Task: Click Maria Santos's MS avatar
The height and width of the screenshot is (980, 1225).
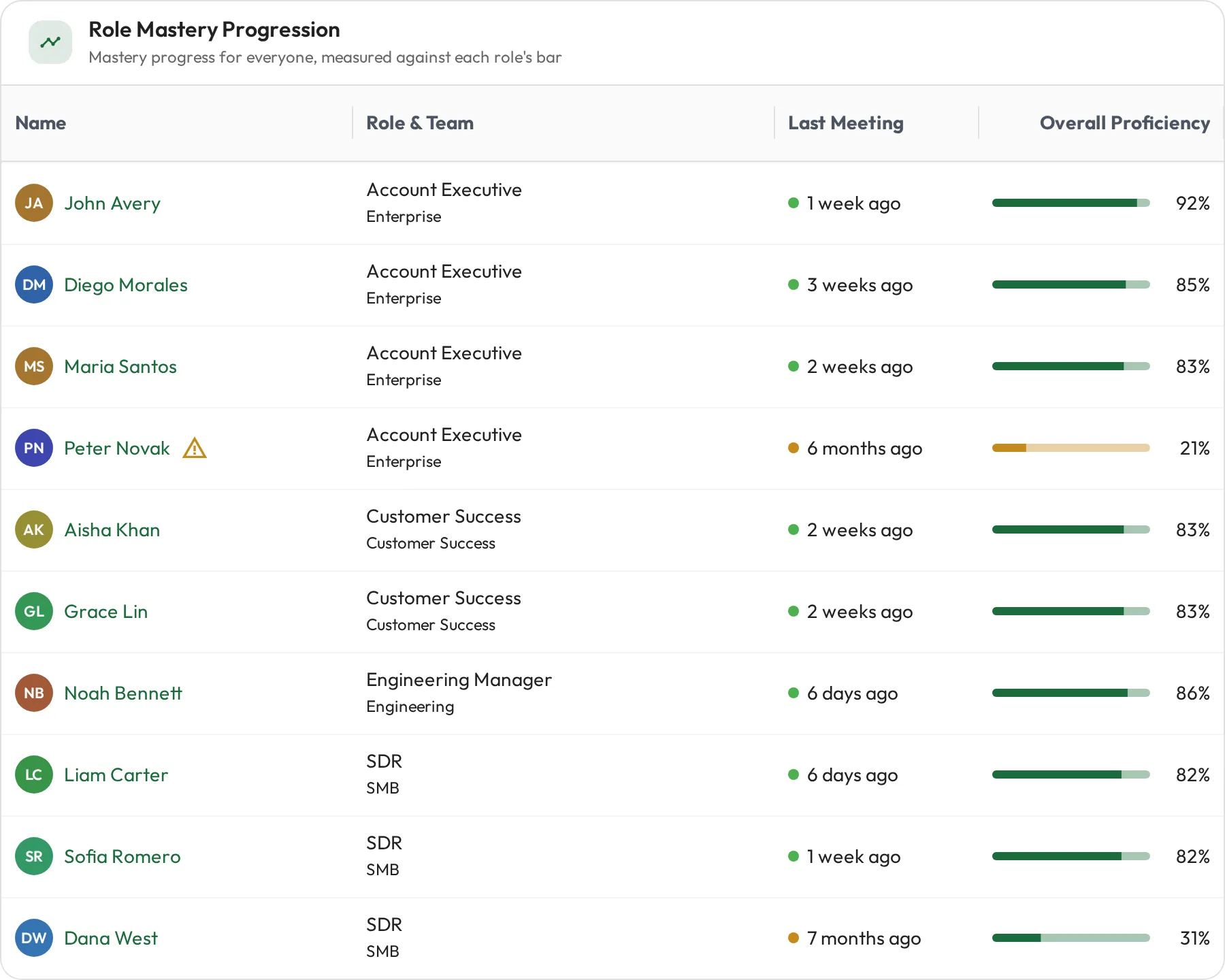Action: coord(34,366)
